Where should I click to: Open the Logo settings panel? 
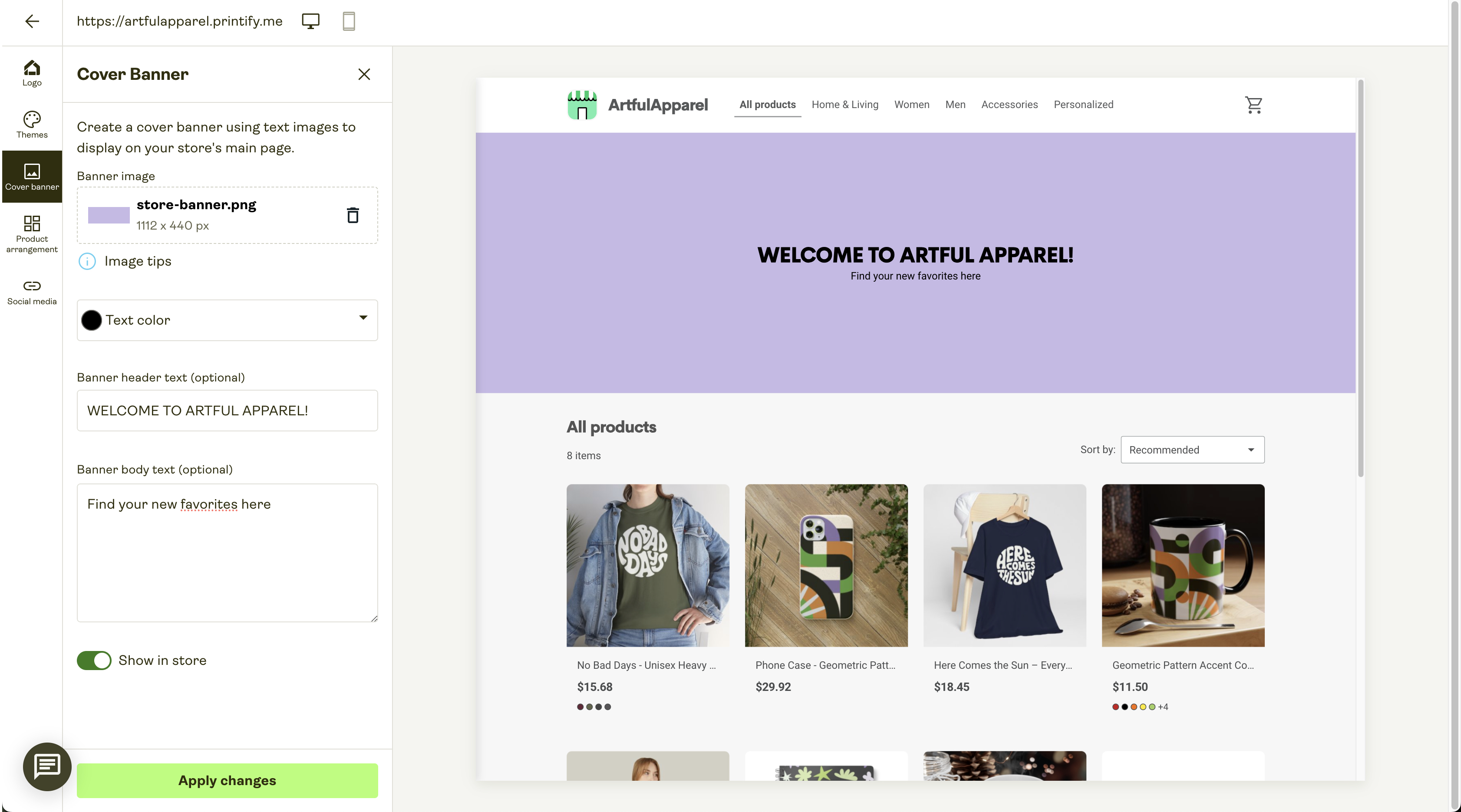[x=32, y=72]
